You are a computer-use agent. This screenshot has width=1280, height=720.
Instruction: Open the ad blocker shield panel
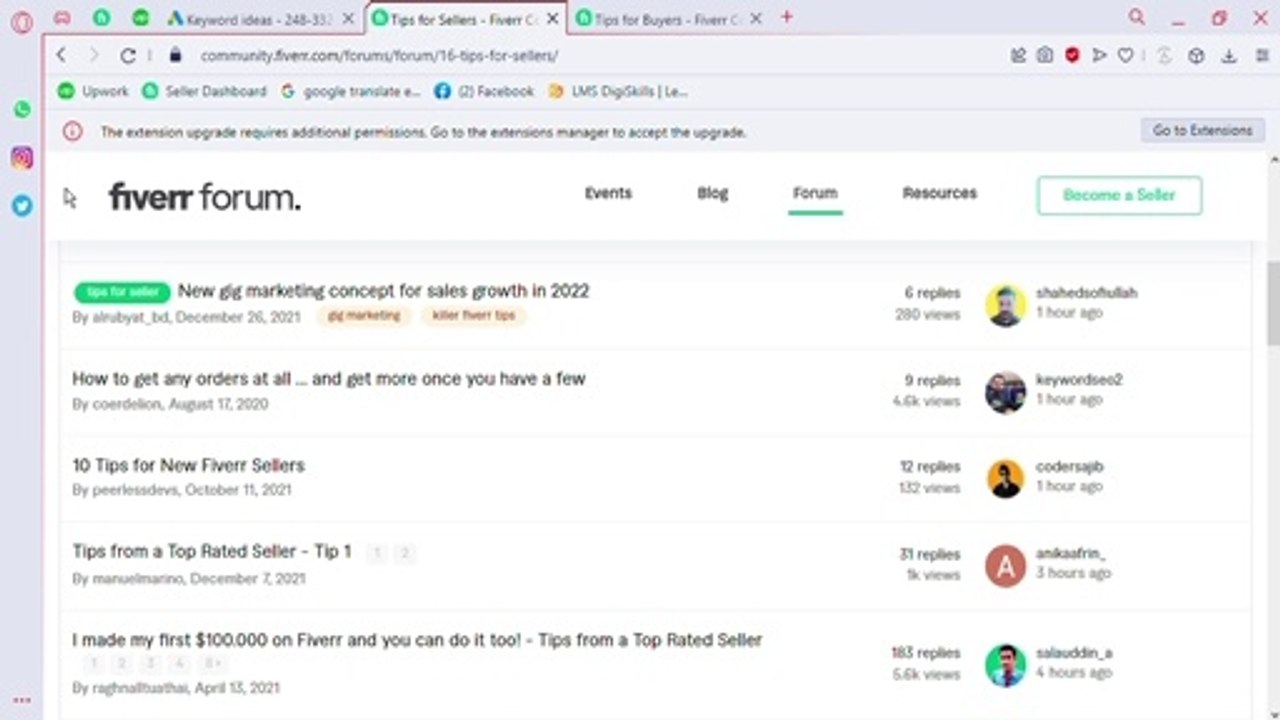pyautogui.click(x=1072, y=56)
